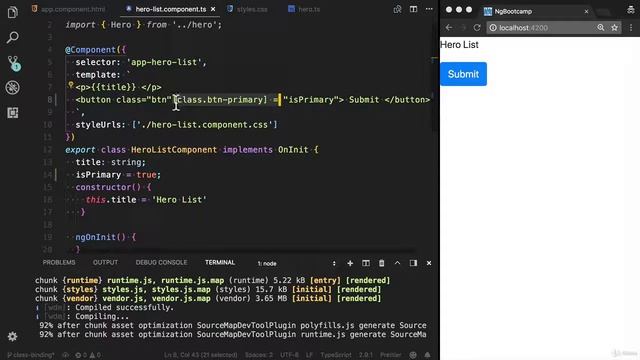
Task: Open the OUTPUT panel tab
Action: pyautogui.click(x=105, y=262)
